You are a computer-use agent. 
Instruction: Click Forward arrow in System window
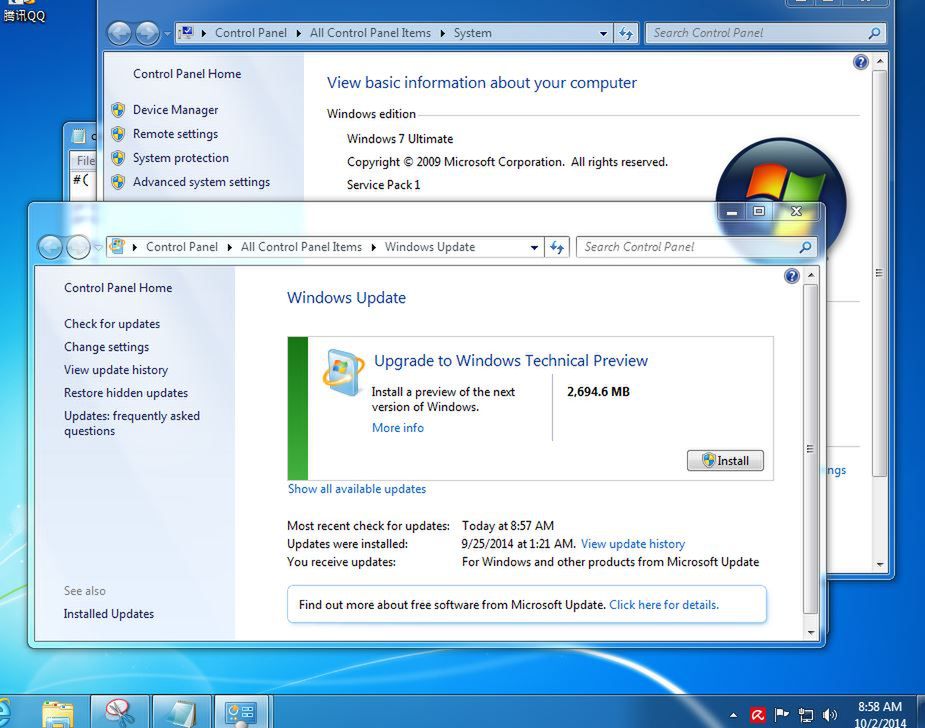tap(147, 33)
